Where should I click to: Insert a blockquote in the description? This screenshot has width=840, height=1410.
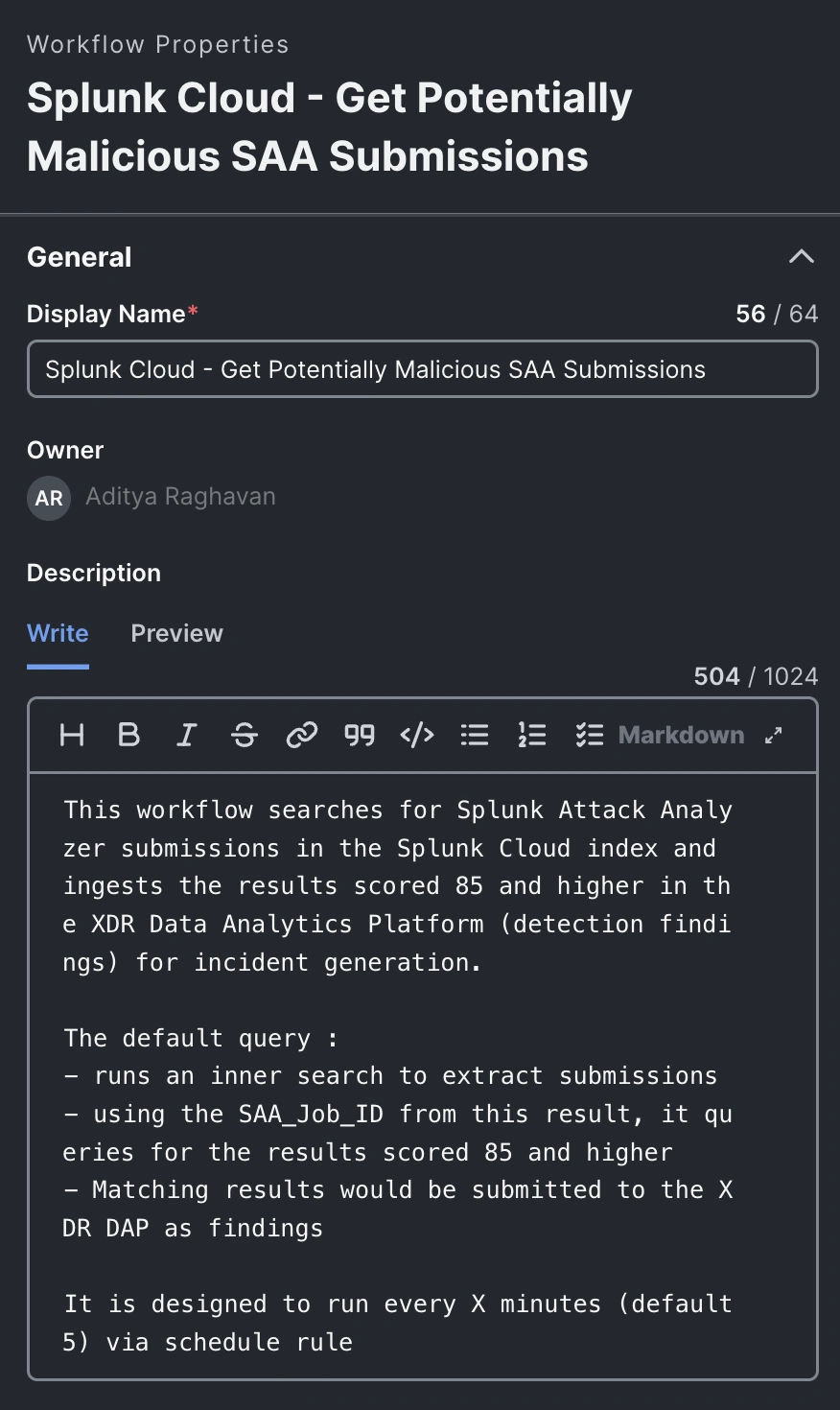[x=360, y=736]
